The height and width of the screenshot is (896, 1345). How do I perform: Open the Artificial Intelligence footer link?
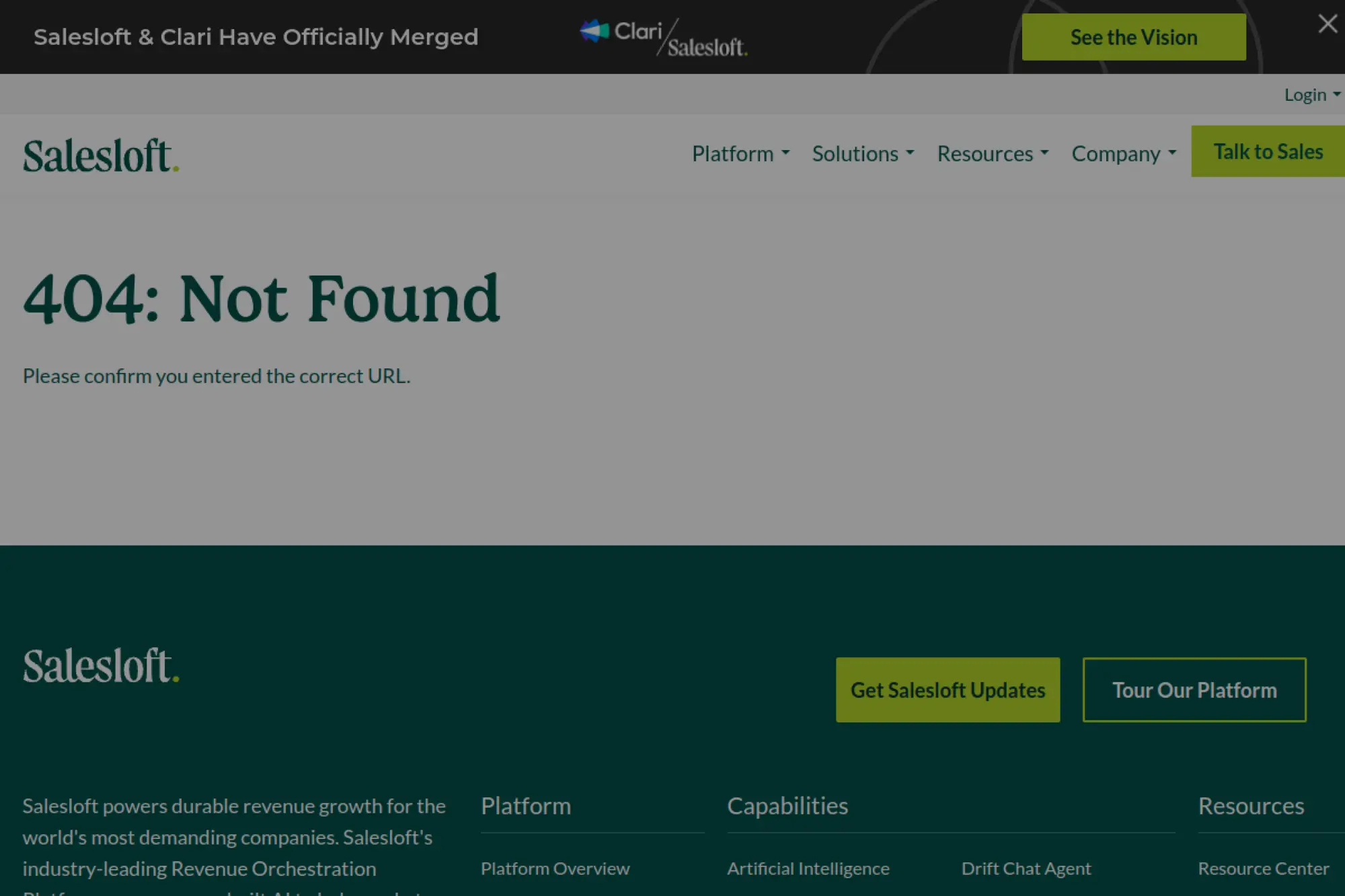(x=808, y=868)
